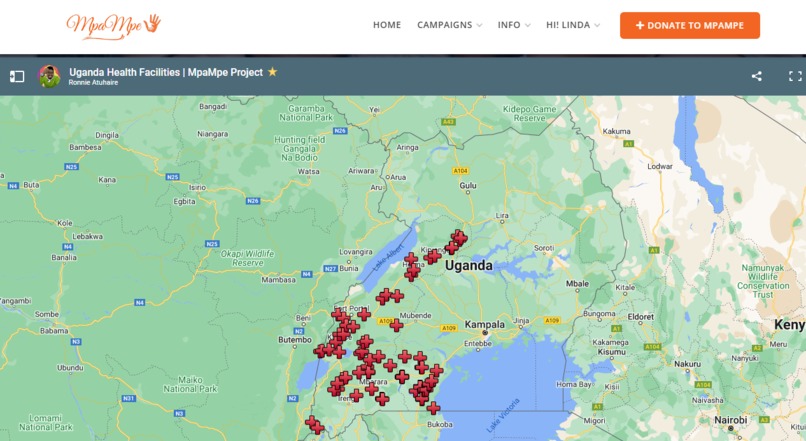
Task: Click the Bukoba label on map
Action: tap(439, 424)
